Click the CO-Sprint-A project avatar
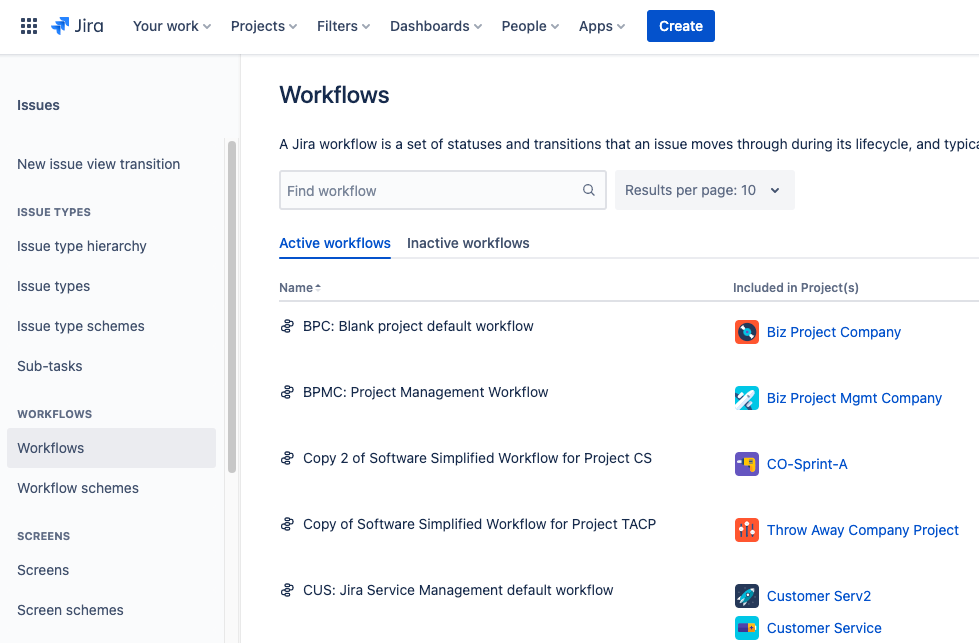 [x=747, y=464]
